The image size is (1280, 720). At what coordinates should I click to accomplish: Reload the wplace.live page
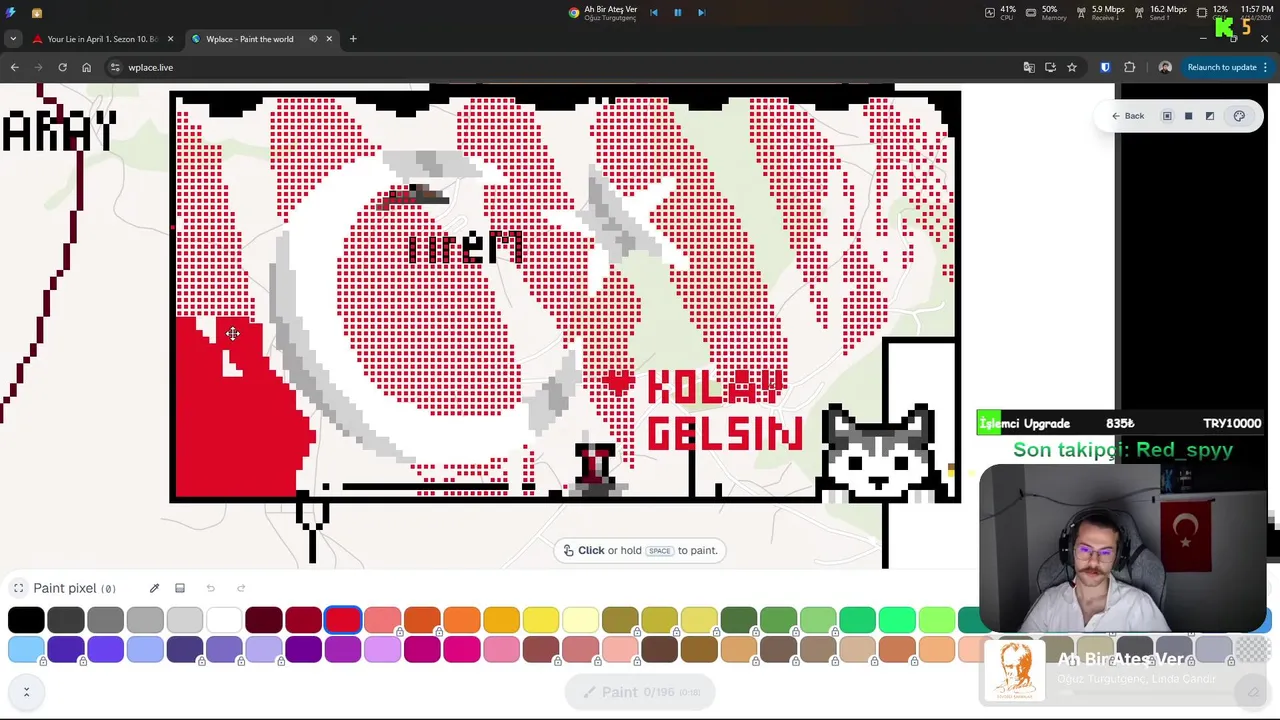click(x=62, y=67)
